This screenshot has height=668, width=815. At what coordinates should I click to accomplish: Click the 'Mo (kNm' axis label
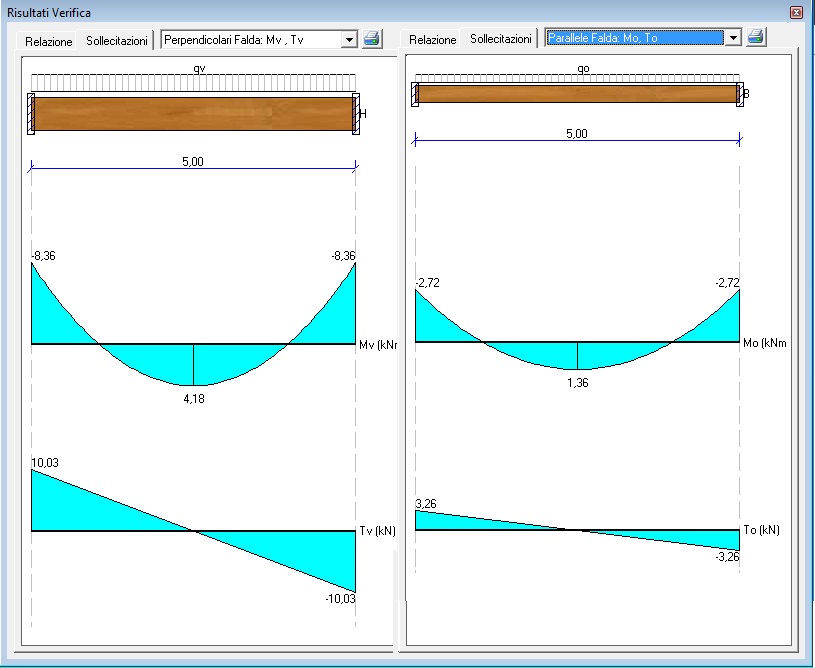765,343
